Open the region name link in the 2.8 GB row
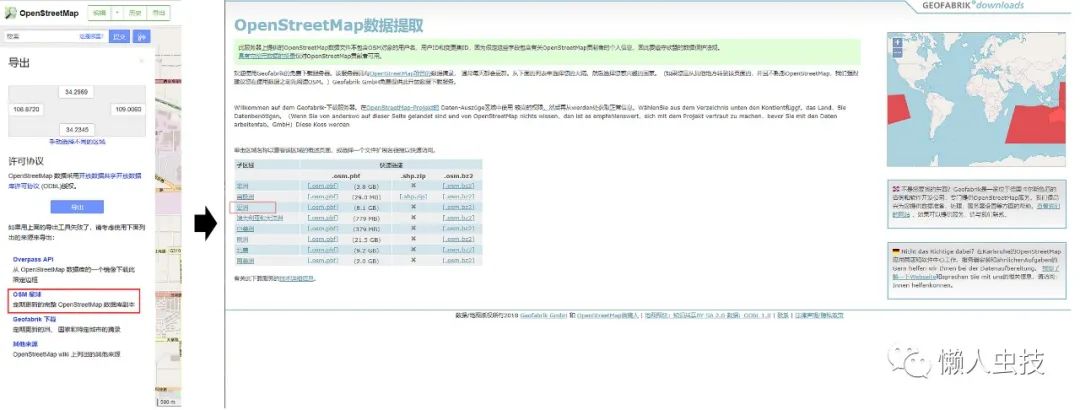 pos(242,186)
